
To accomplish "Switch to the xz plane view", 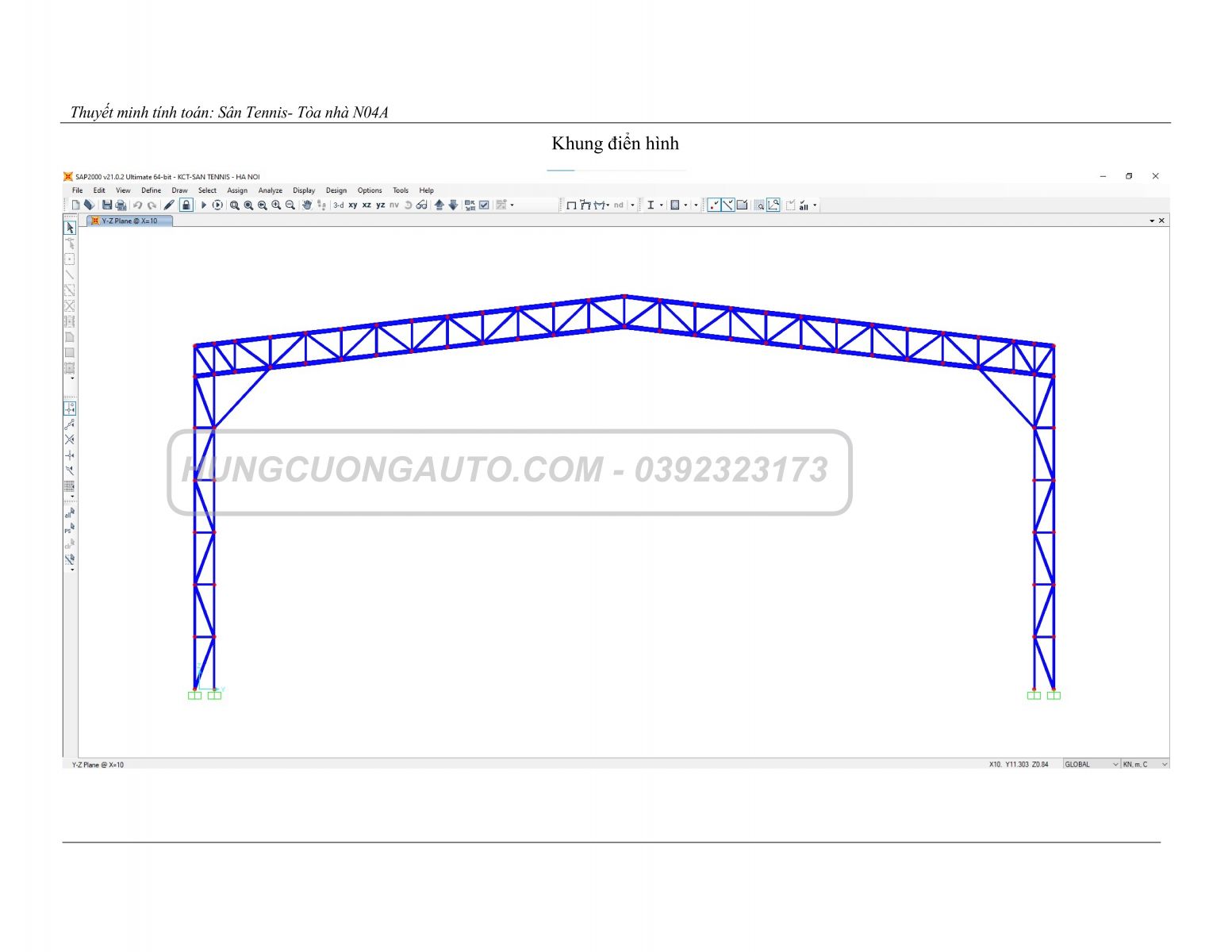I will pos(367,205).
